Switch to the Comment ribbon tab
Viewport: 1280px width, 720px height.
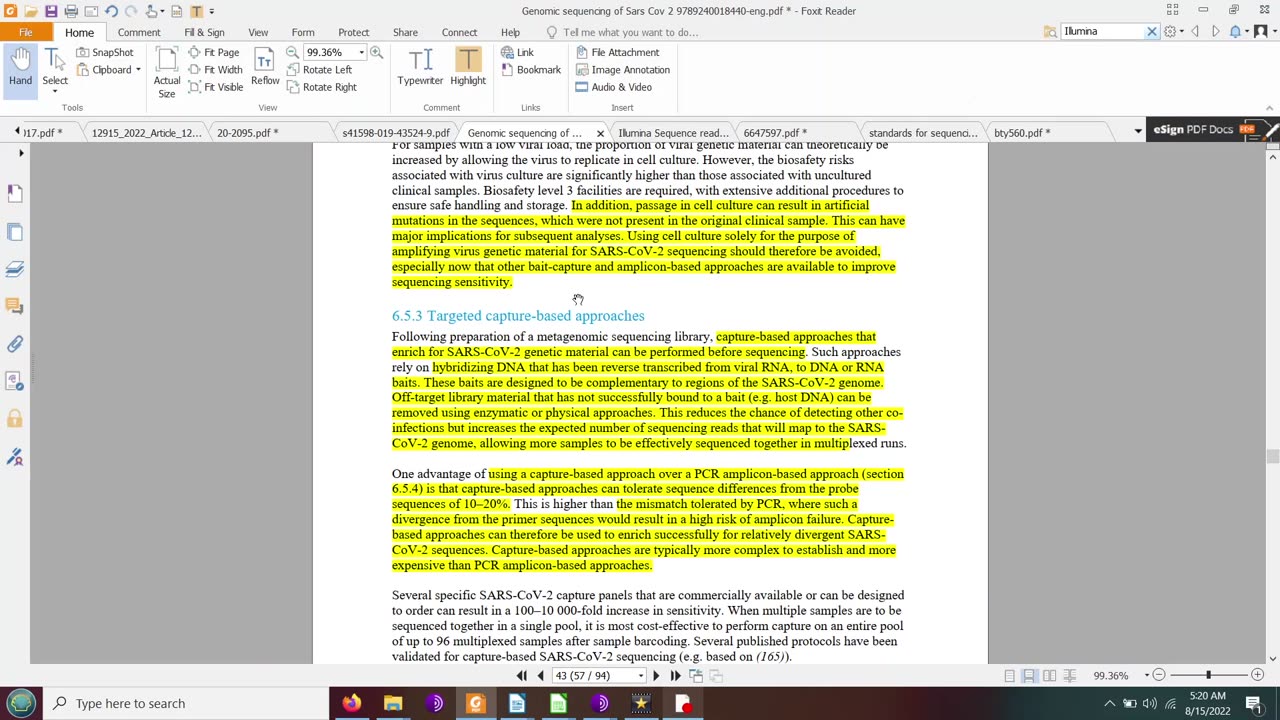139,32
